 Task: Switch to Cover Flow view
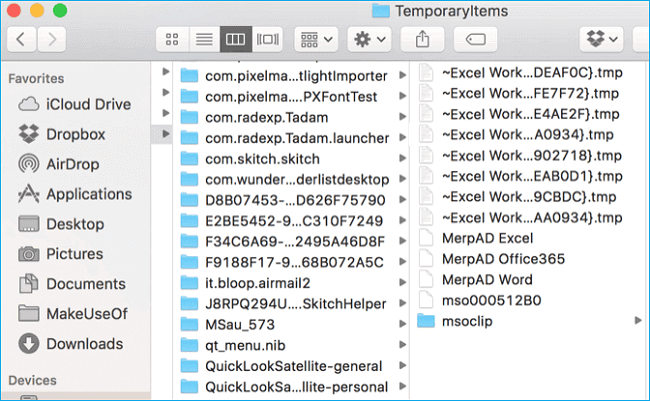click(x=266, y=40)
